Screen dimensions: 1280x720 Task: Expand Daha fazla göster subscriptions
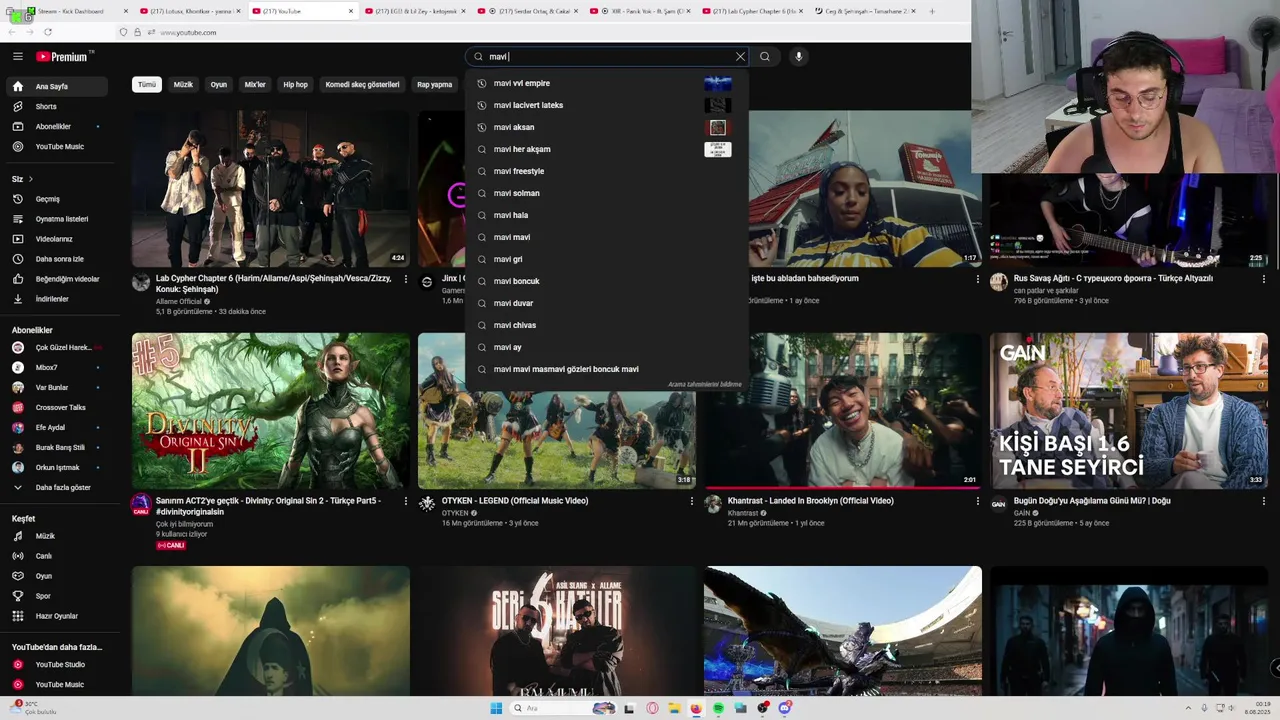click(x=58, y=487)
